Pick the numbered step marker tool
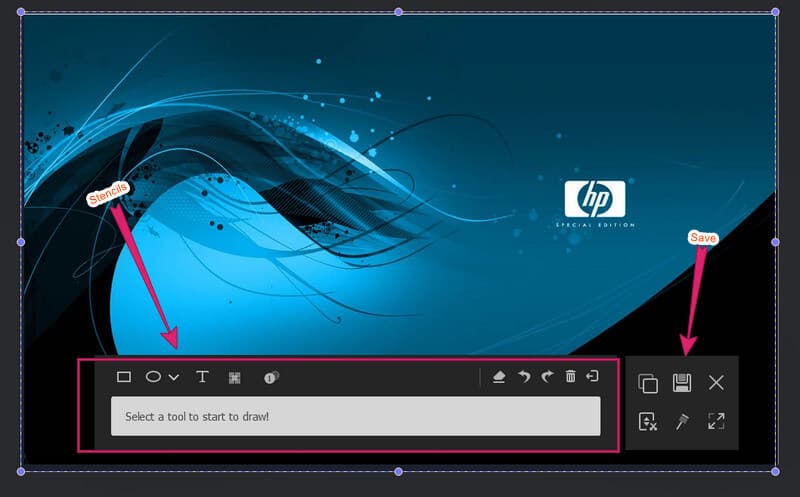 click(271, 377)
